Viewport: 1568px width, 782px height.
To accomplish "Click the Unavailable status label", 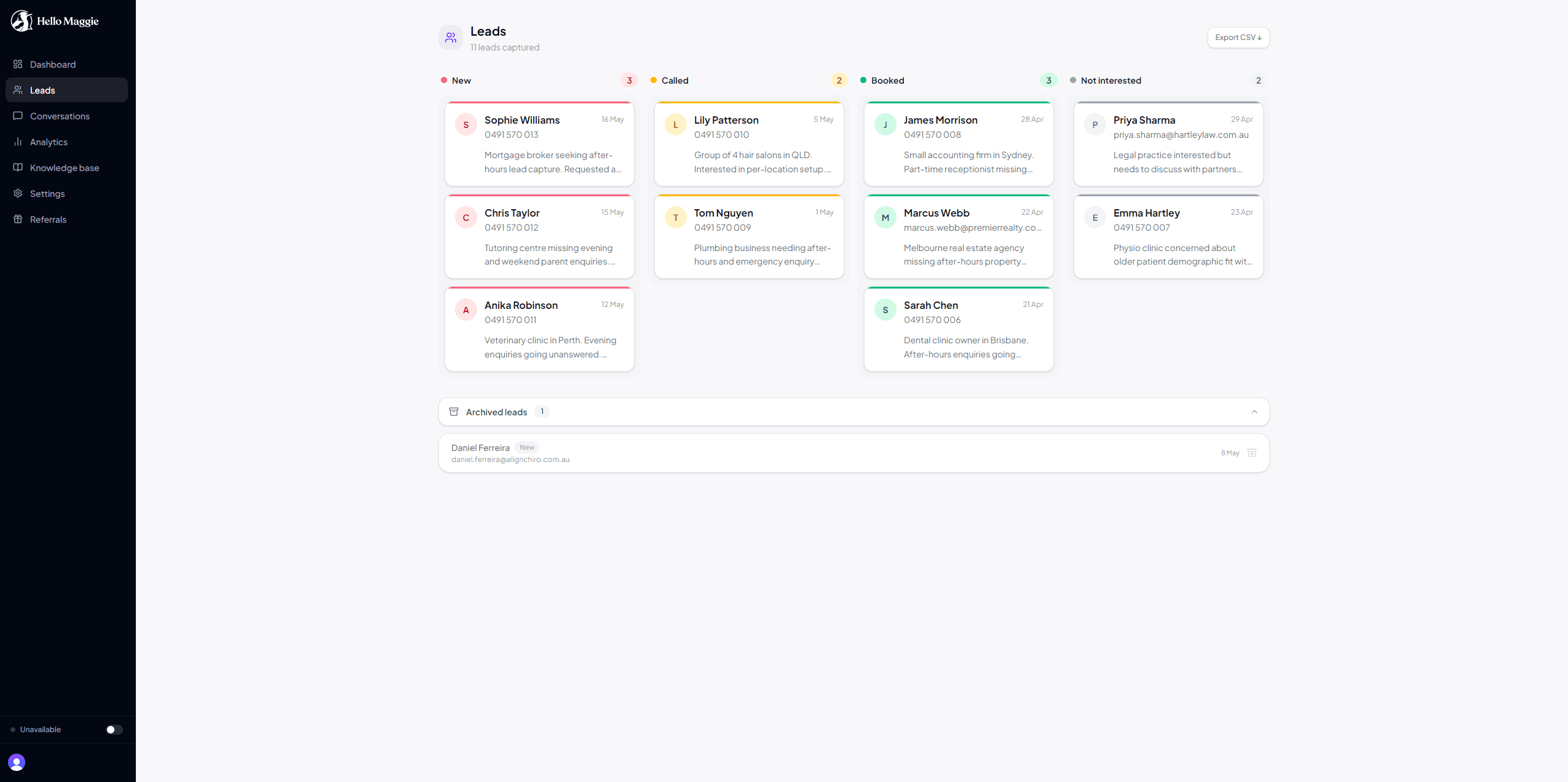I will pyautogui.click(x=41, y=730).
